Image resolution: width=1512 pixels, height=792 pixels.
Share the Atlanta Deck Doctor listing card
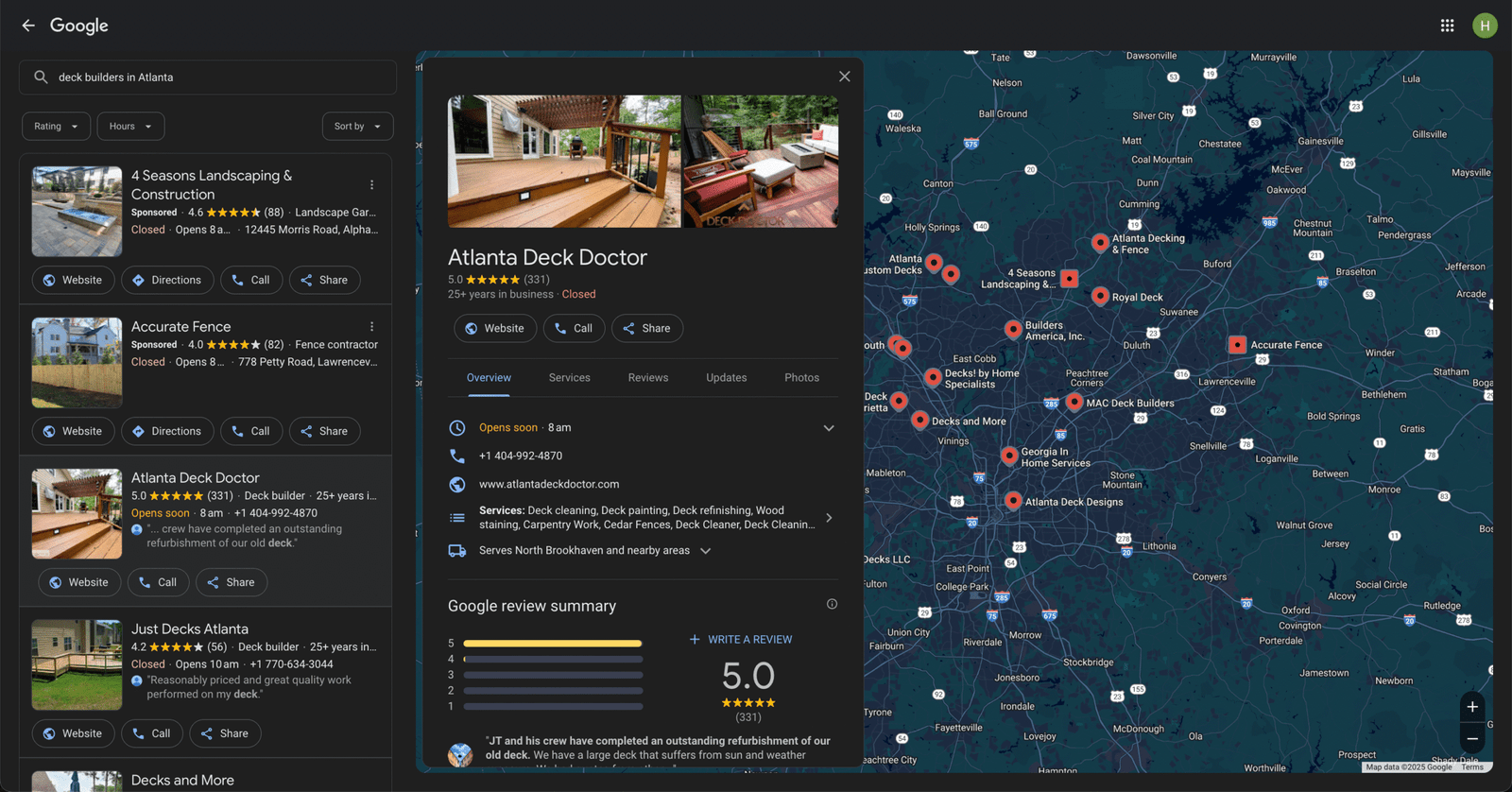coord(232,582)
